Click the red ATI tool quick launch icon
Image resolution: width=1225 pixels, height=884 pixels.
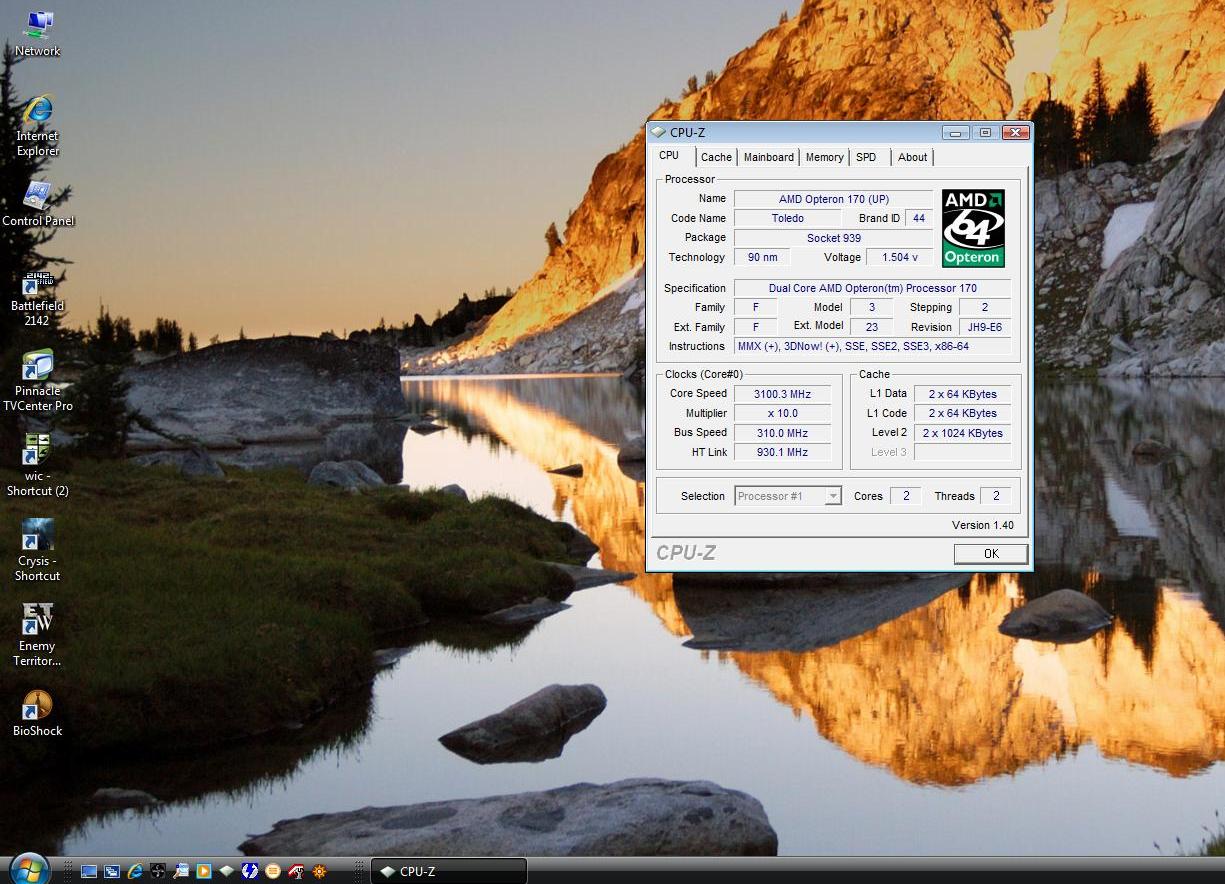click(x=296, y=871)
